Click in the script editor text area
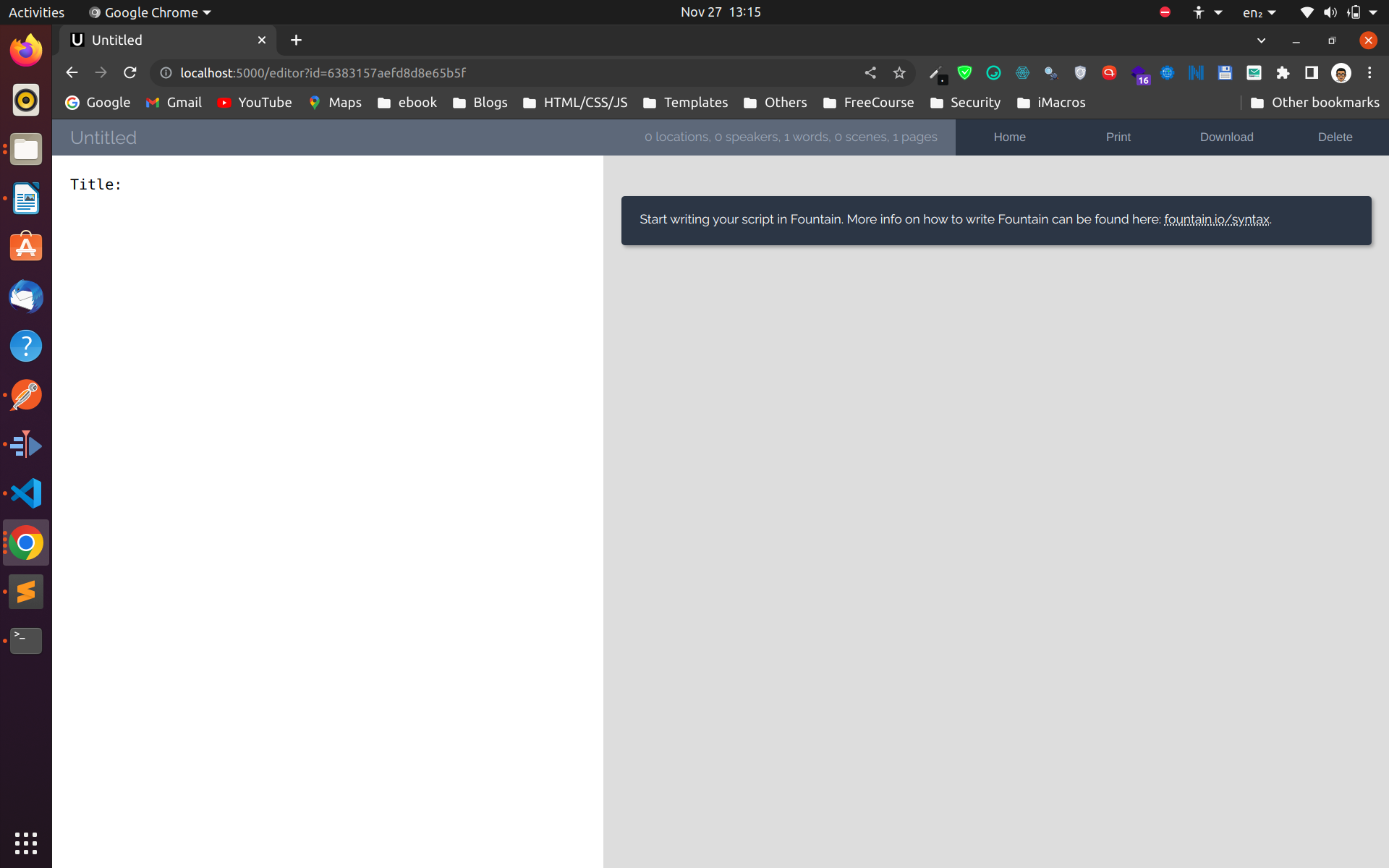Viewport: 1389px width, 868px height. coord(327,434)
